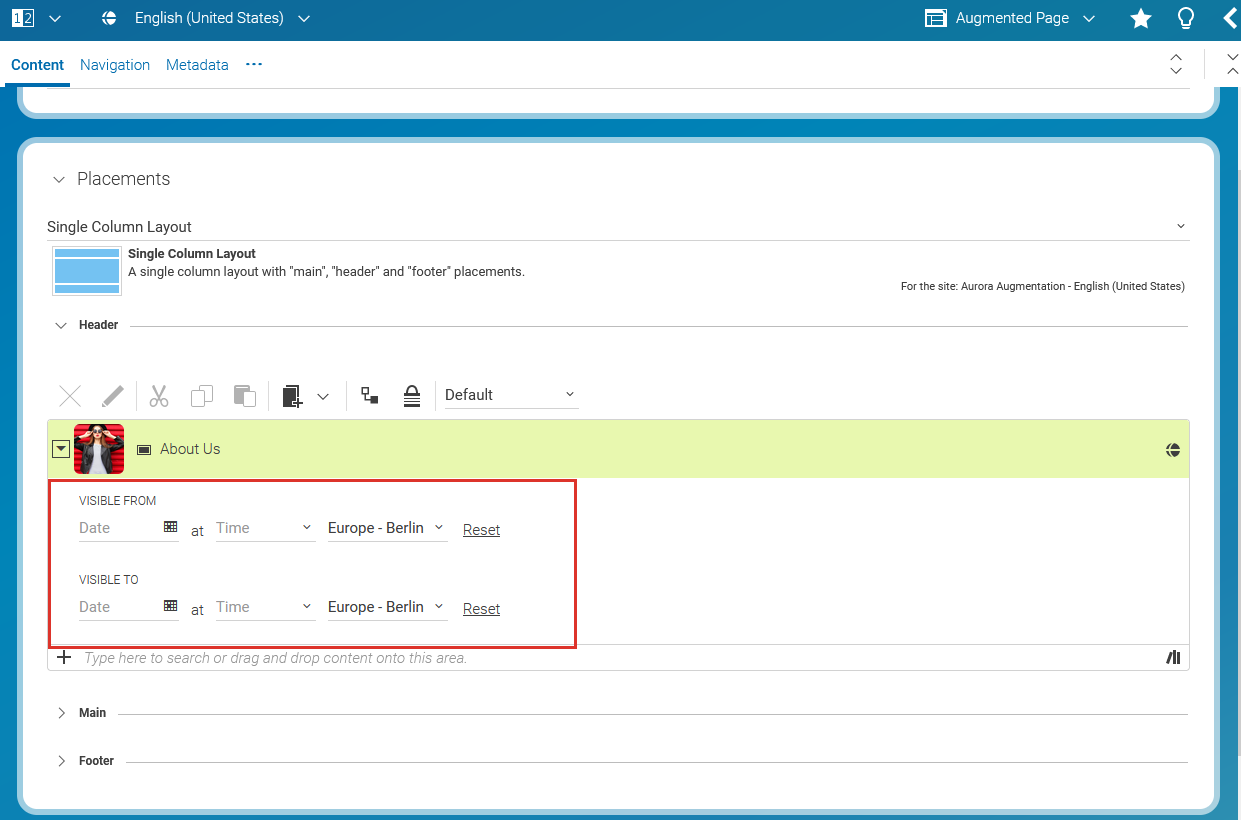The width and height of the screenshot is (1241, 820).
Task: Click the lightbulb icon in the header bar
Action: (x=1185, y=18)
